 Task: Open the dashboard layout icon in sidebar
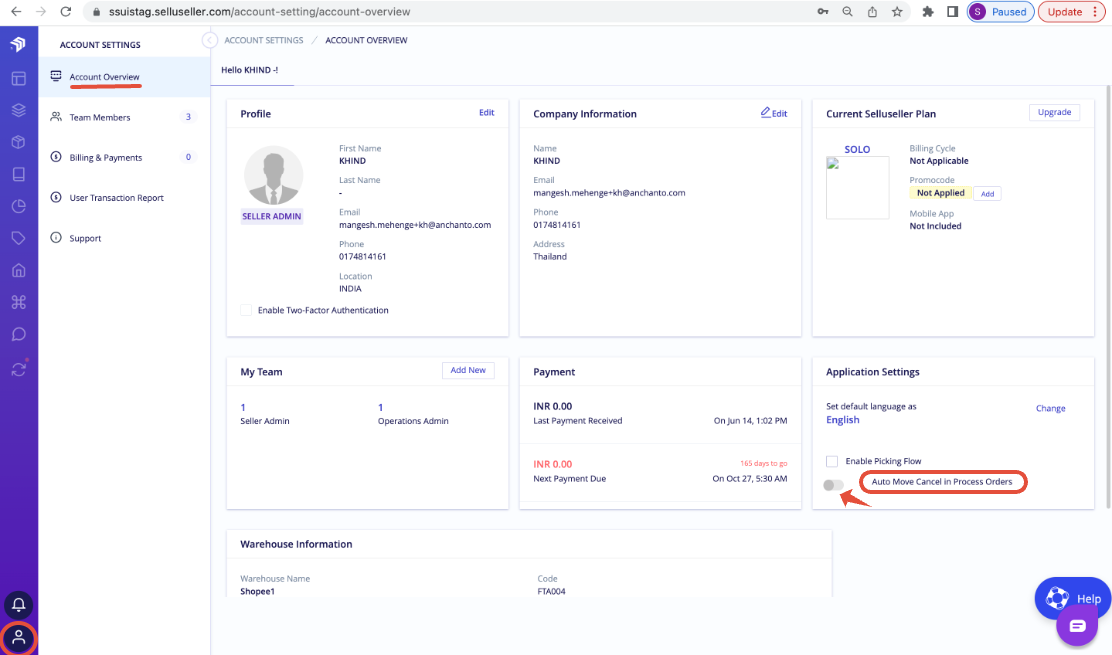coord(18,79)
